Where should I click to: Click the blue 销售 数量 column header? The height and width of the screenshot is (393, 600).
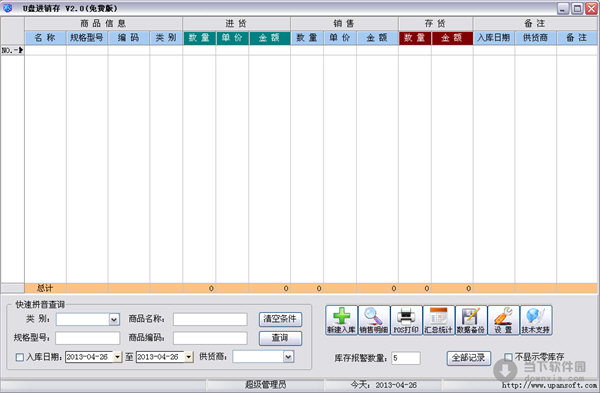point(307,38)
